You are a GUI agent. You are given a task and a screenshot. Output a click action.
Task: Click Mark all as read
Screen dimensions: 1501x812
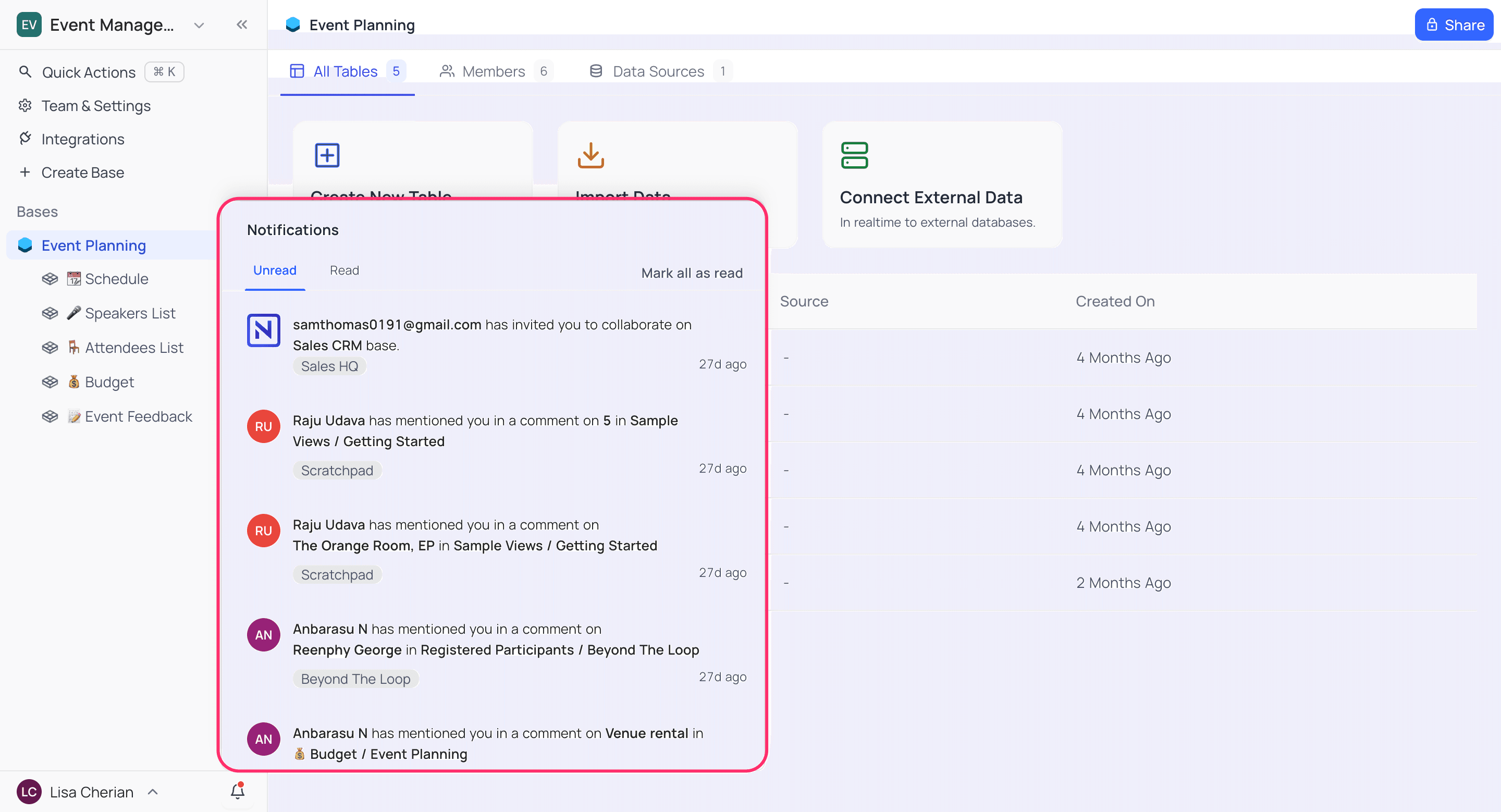(x=692, y=273)
